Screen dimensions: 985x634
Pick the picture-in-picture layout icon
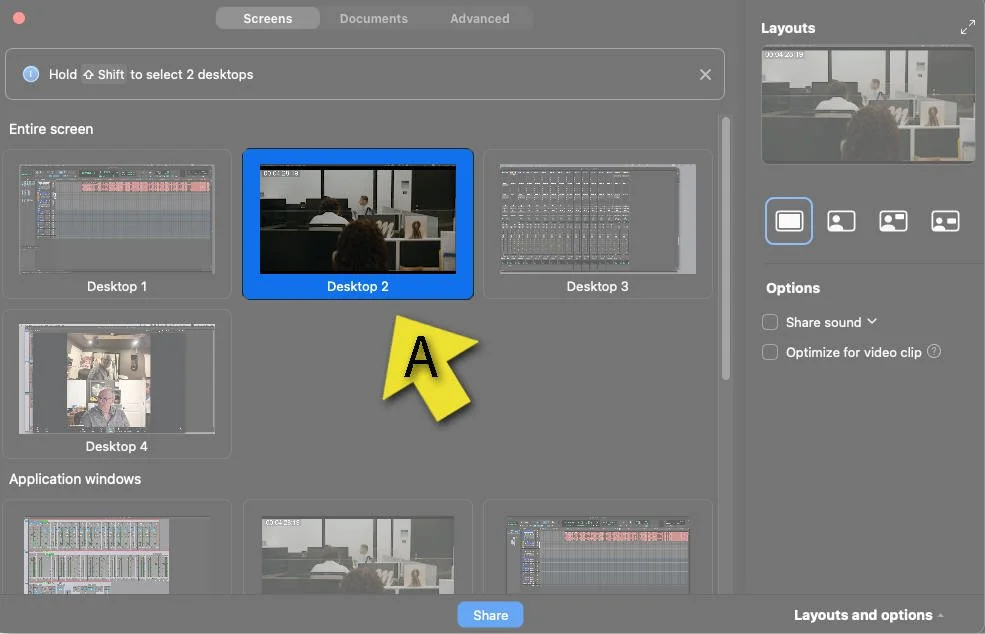click(945, 221)
